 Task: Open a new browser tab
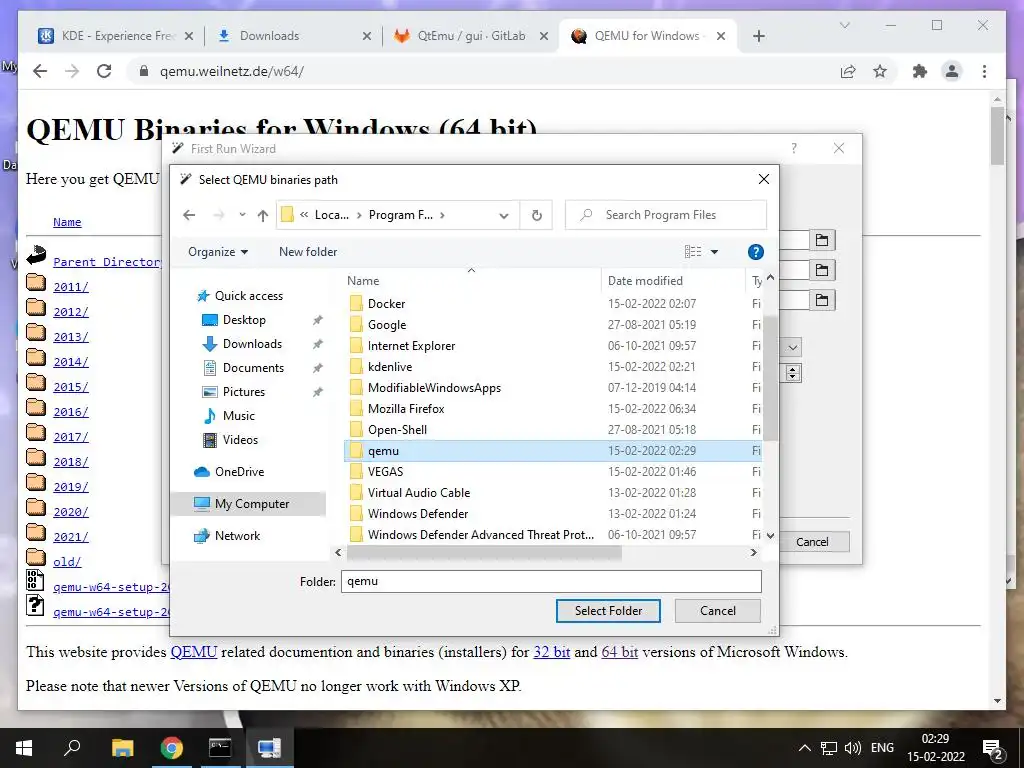758,36
